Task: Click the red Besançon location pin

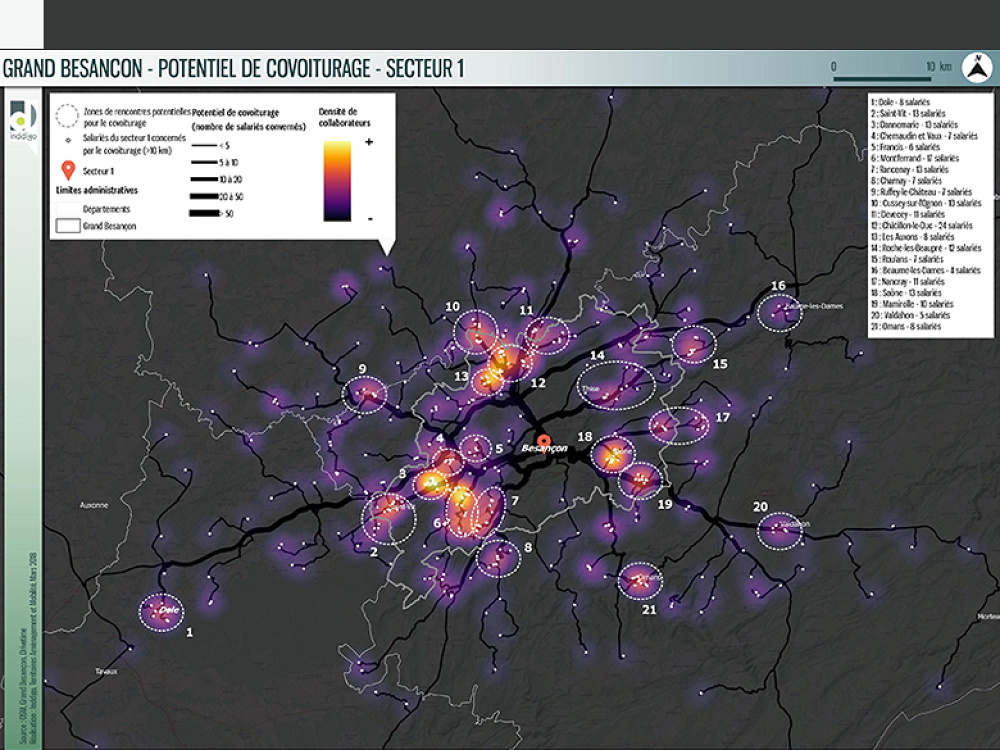Action: coord(544,443)
